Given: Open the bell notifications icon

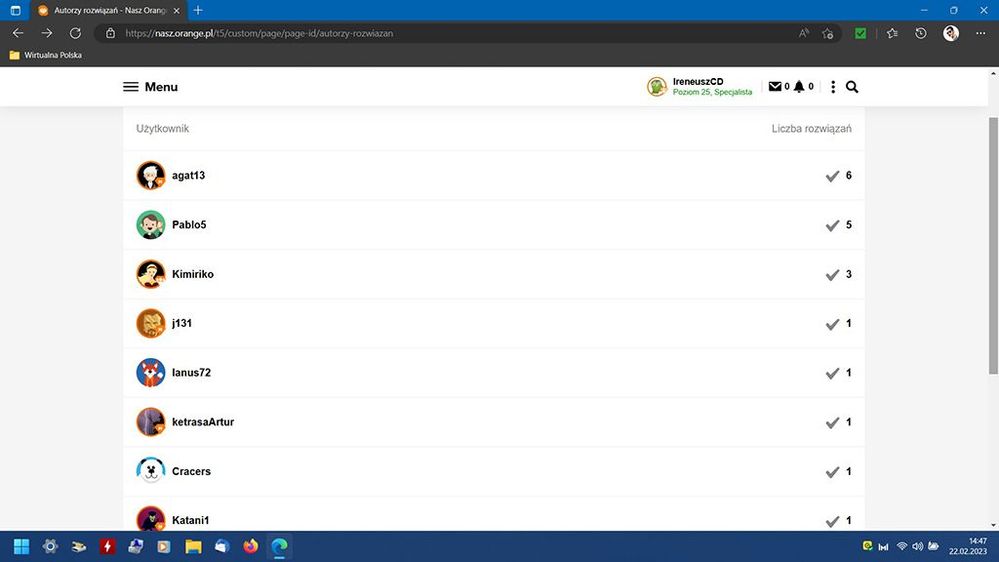Looking at the screenshot, I should pyautogui.click(x=799, y=87).
